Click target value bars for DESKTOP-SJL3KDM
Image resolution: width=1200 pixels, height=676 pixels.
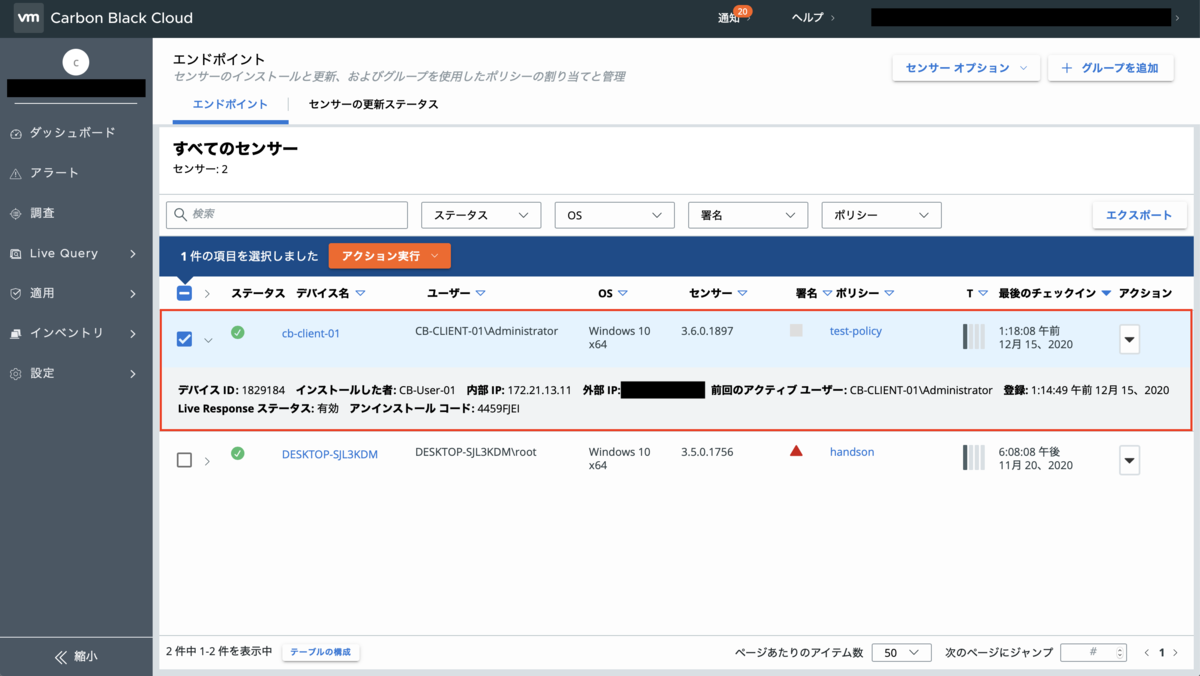[x=974, y=457]
